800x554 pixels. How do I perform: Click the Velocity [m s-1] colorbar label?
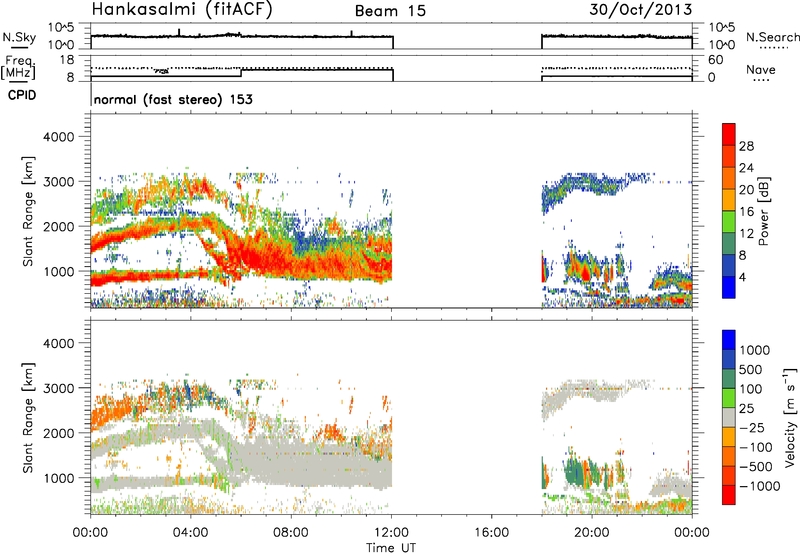(790, 417)
